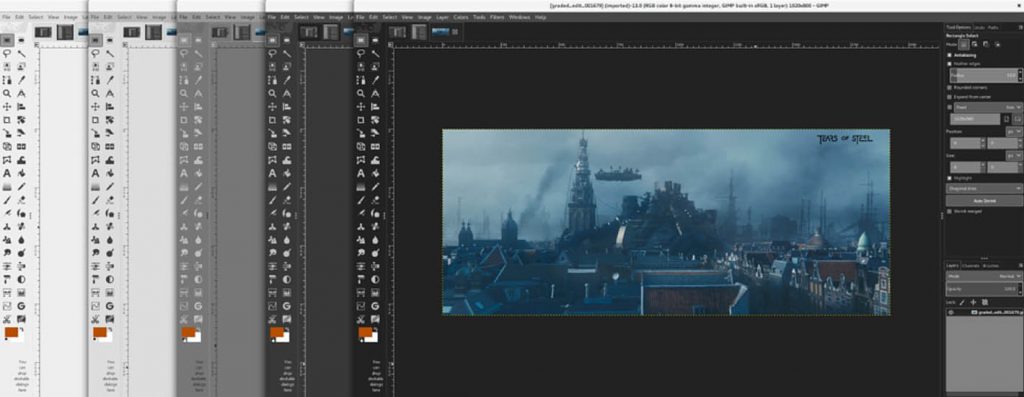The height and width of the screenshot is (397, 1024).
Task: Open the Filters menu
Action: (x=497, y=17)
